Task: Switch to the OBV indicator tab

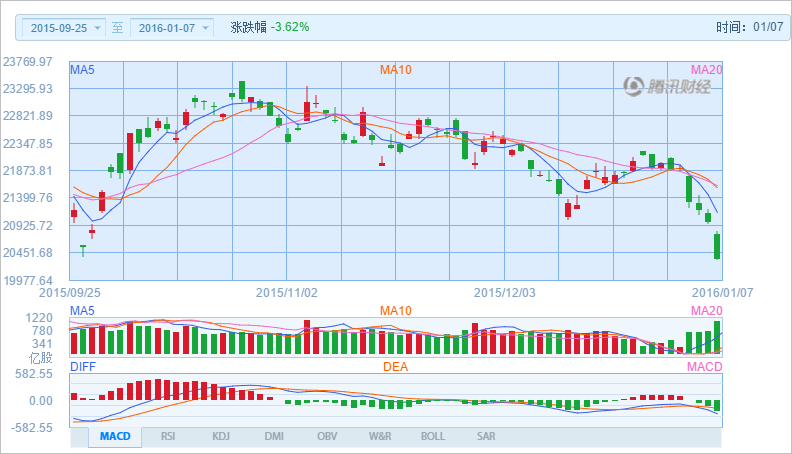Action: tap(327, 436)
